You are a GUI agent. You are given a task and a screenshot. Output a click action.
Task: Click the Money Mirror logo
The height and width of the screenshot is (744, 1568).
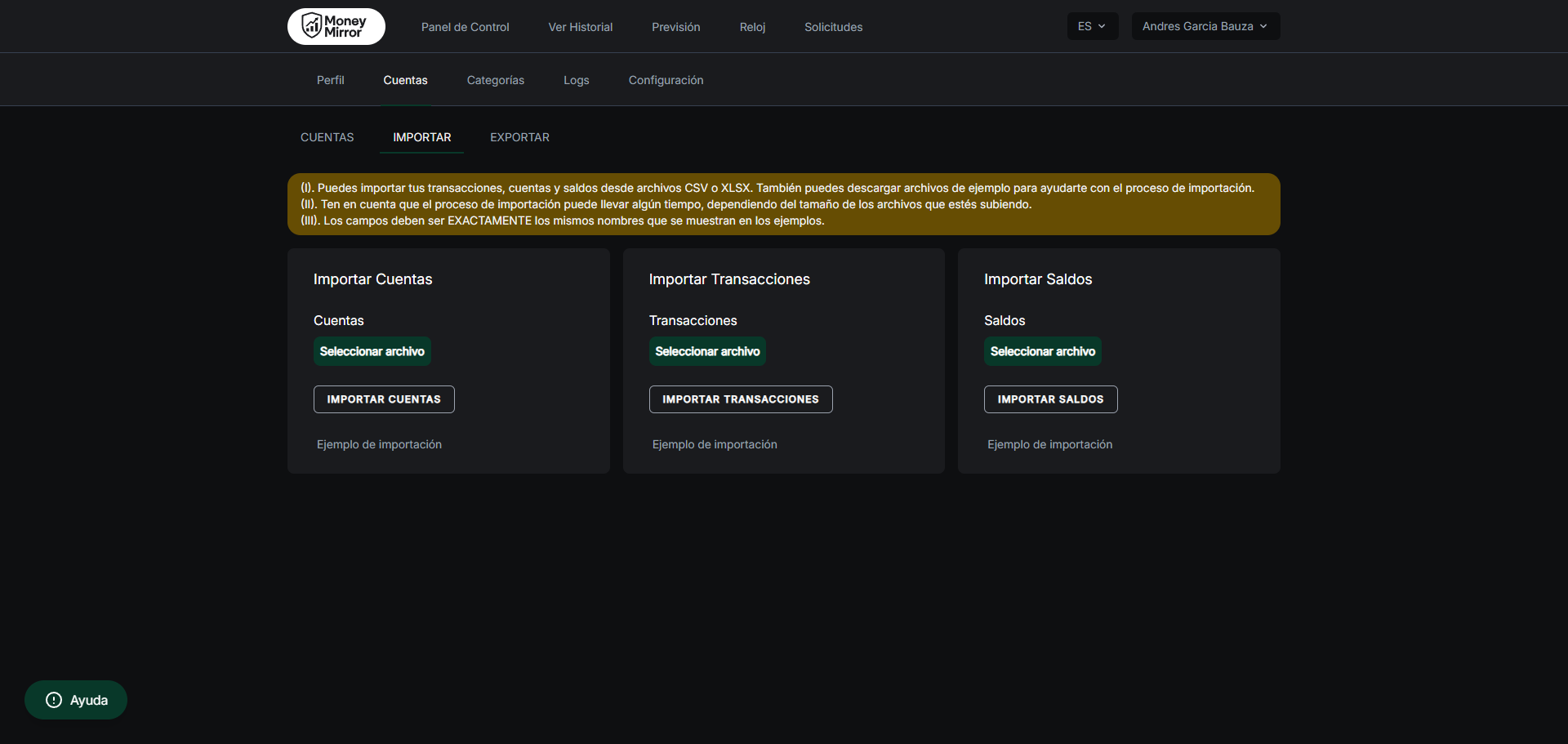tap(336, 26)
